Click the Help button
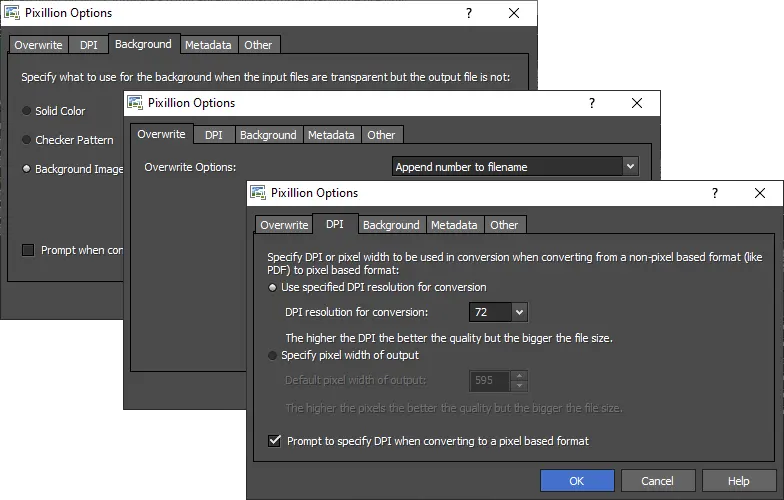 coord(739,480)
